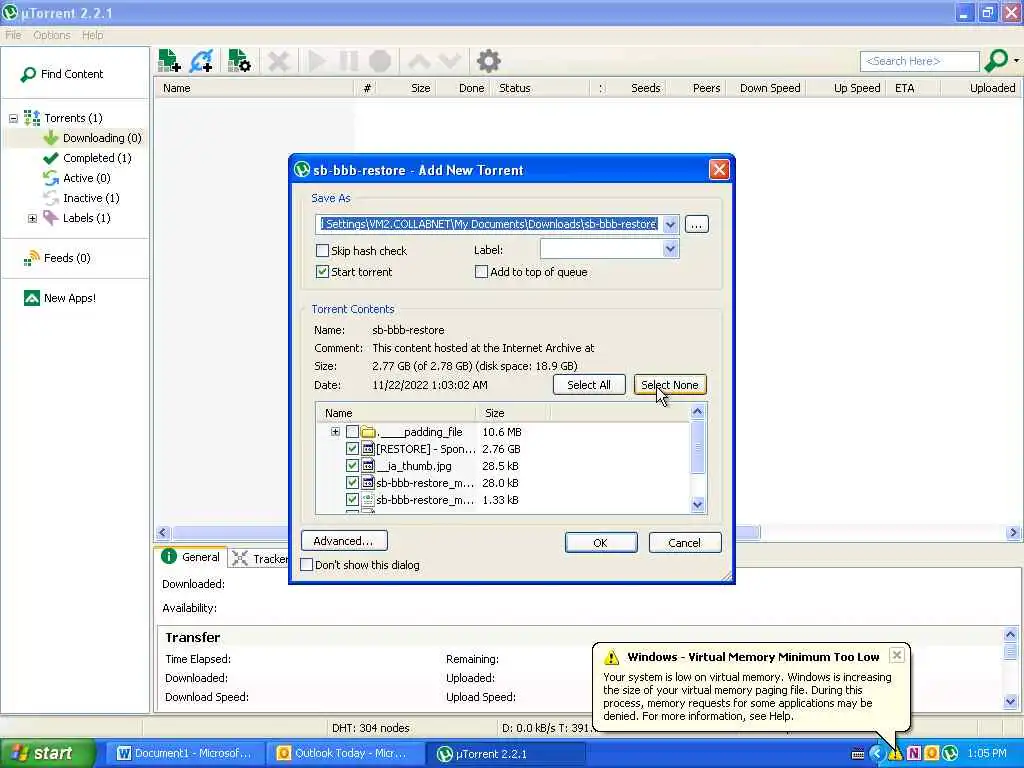Viewport: 1024px width, 768px height.
Task: Uncheck the 28.0 kB sb-bbb-restore_m file
Action: pyautogui.click(x=352, y=483)
